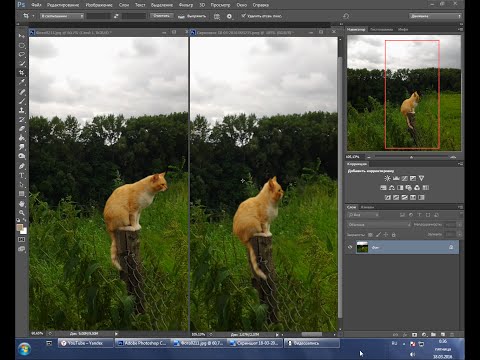The image size is (480, 360).
Task: Select the Zoom tool
Action: pyautogui.click(x=22, y=212)
